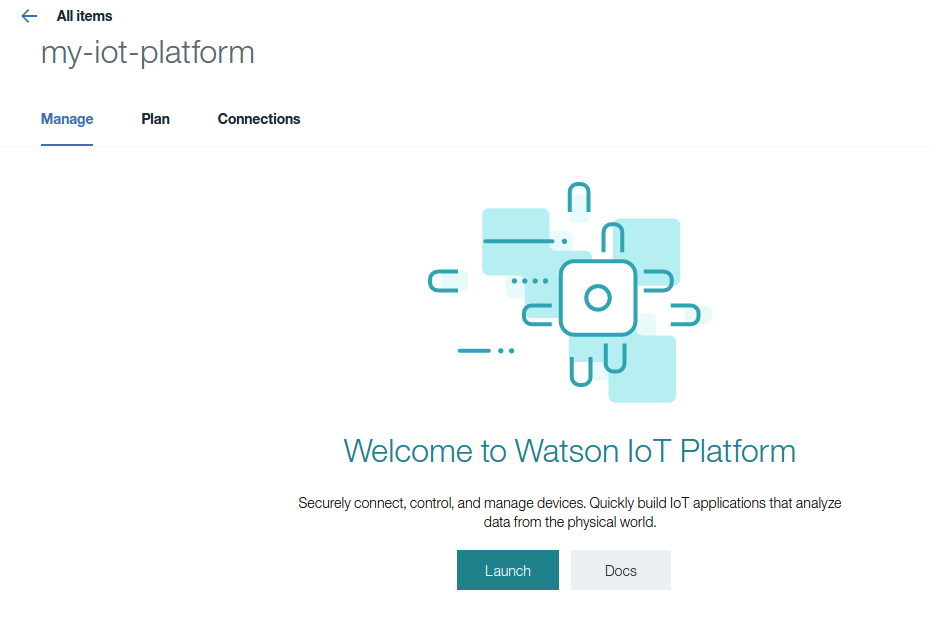Screen dimensions: 933x621
Task: Click the dash-and-dots line below the chip
Action: pos(485,351)
